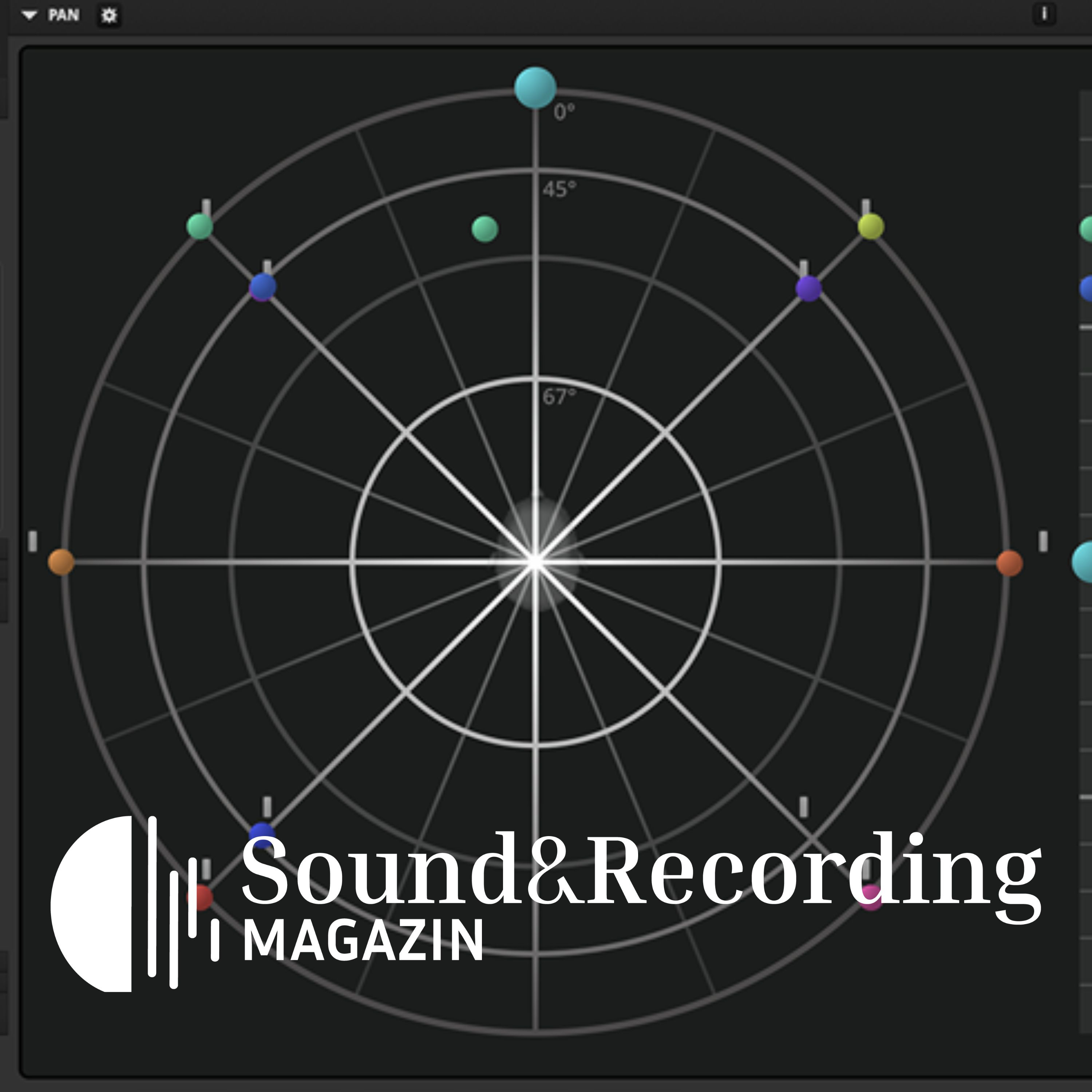The height and width of the screenshot is (1092, 1092).
Task: Select the blue source at lower-left diagonal
Action: click(262, 835)
